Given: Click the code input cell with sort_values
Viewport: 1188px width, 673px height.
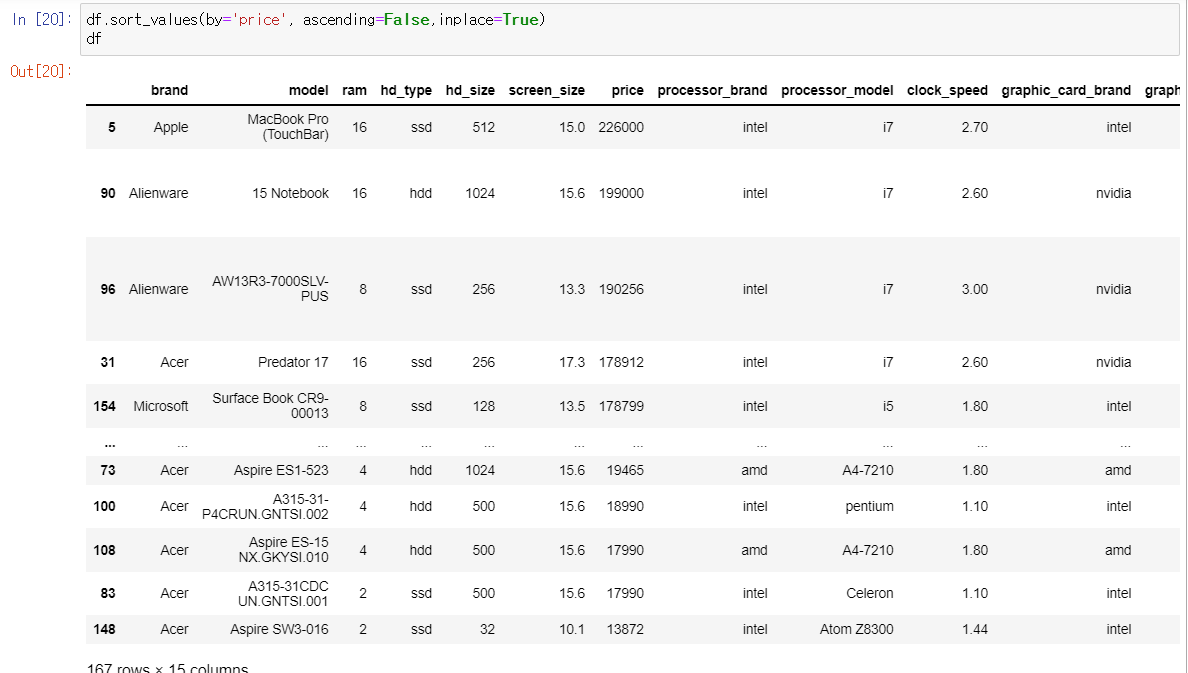Looking at the screenshot, I should [x=629, y=29].
